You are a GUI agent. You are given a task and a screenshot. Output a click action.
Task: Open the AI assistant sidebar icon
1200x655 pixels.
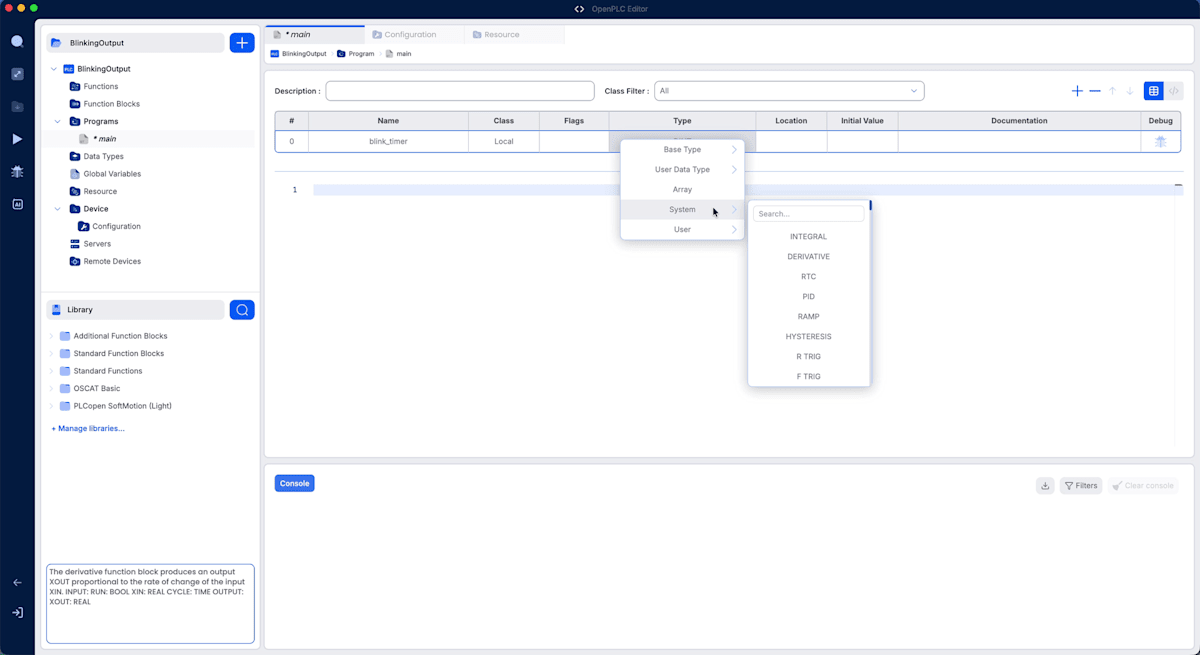[x=17, y=204]
